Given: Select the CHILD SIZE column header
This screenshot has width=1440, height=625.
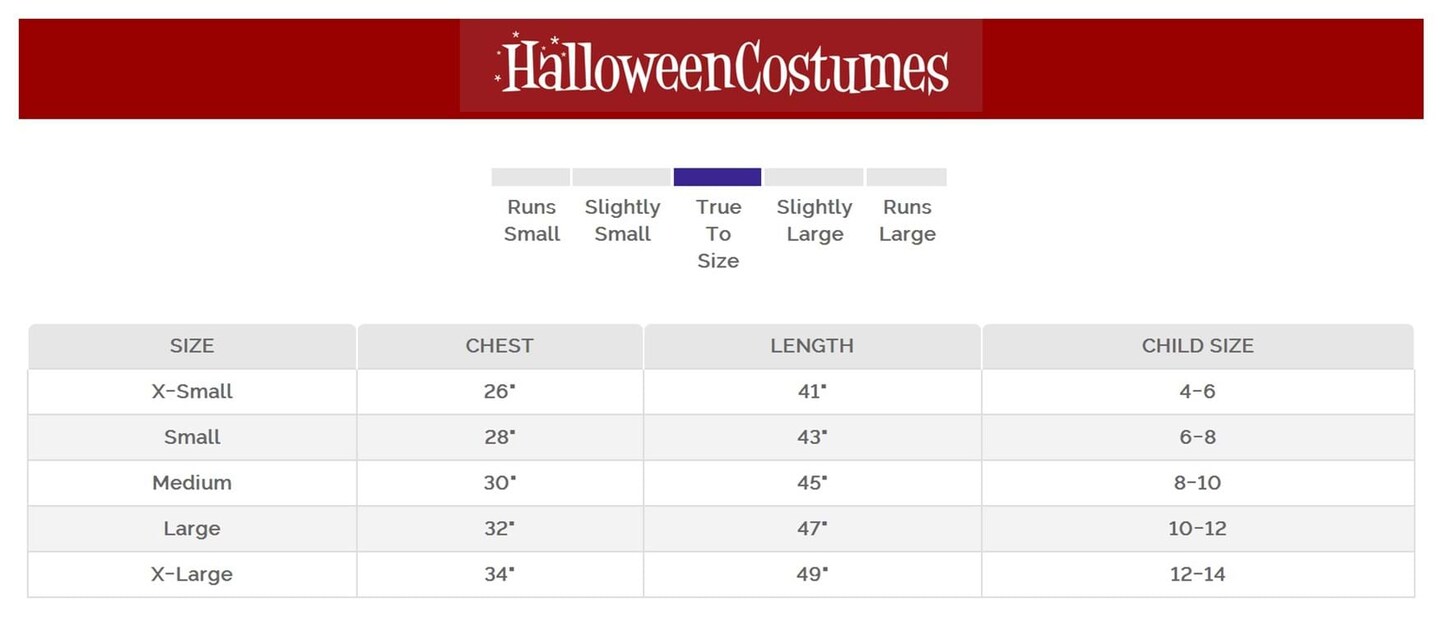Looking at the screenshot, I should pos(1197,346).
